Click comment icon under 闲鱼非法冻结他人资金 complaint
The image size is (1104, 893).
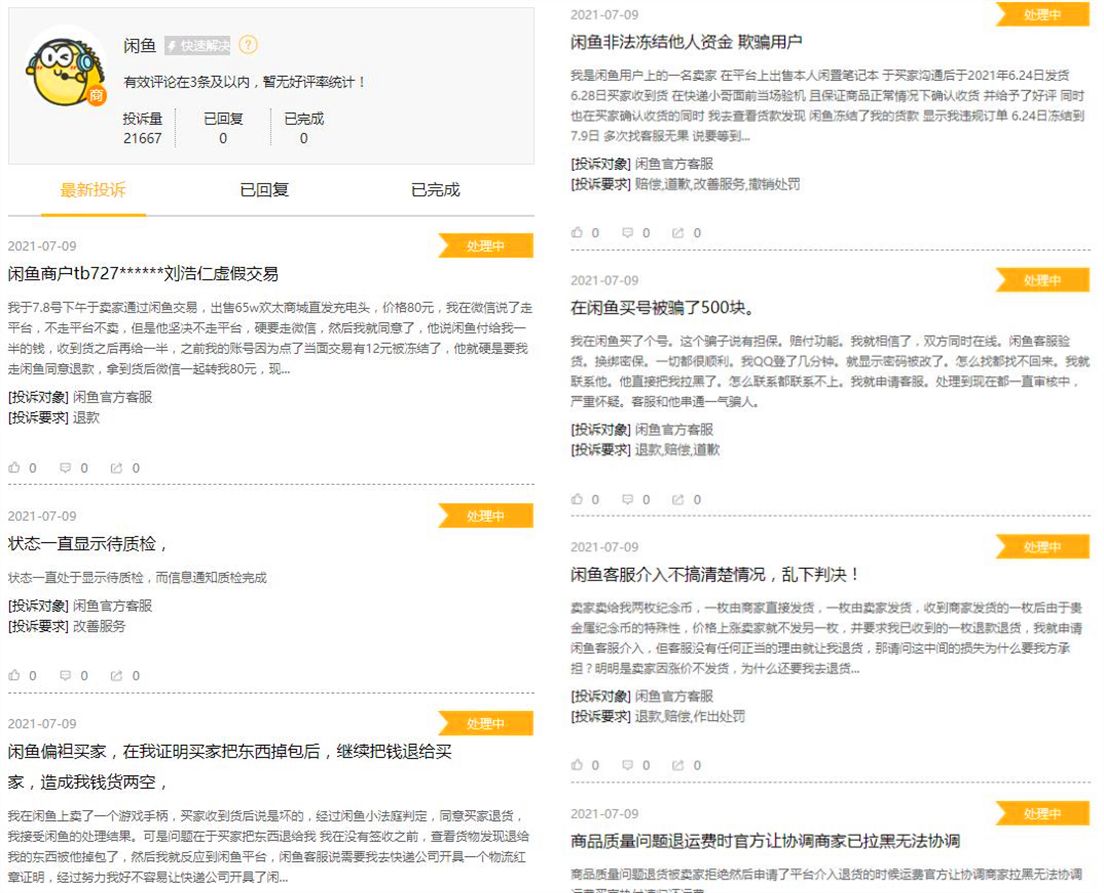[x=627, y=232]
